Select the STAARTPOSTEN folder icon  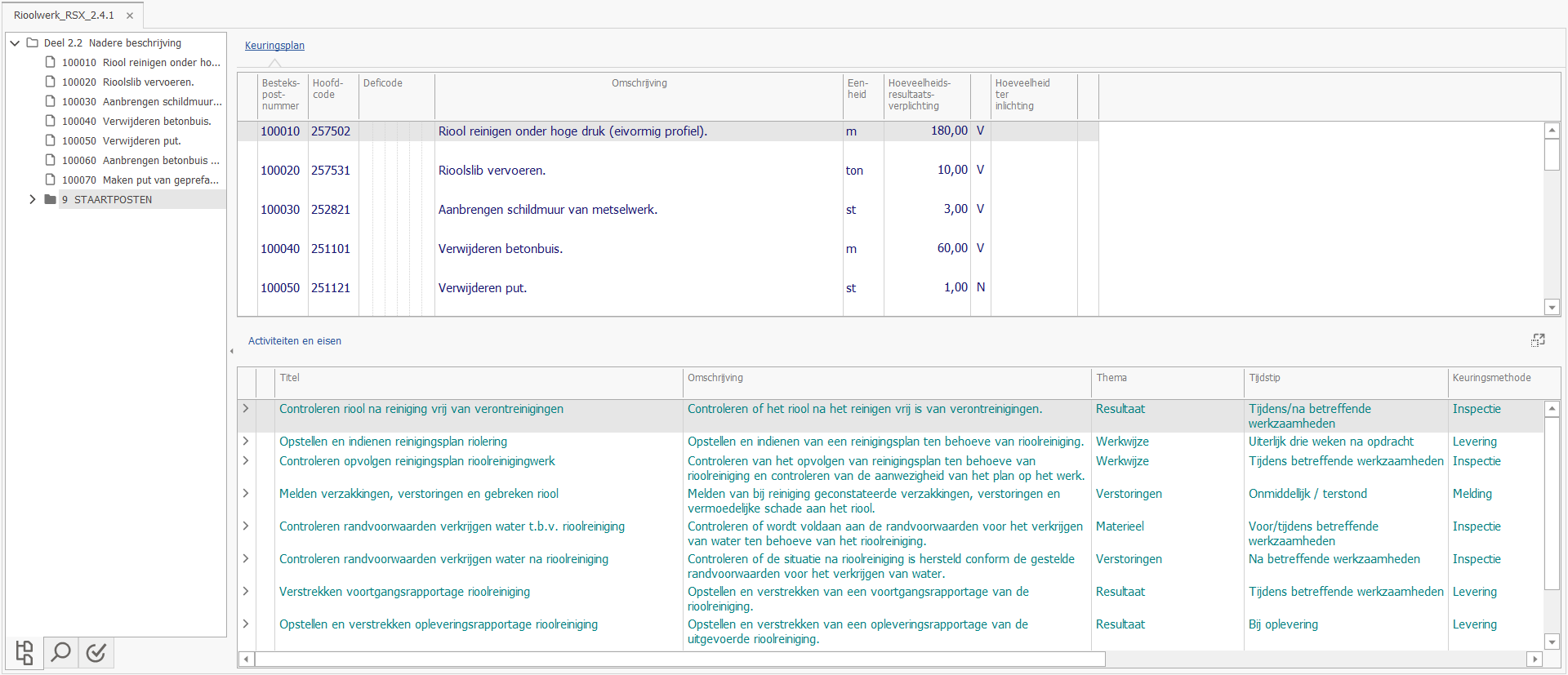click(51, 199)
